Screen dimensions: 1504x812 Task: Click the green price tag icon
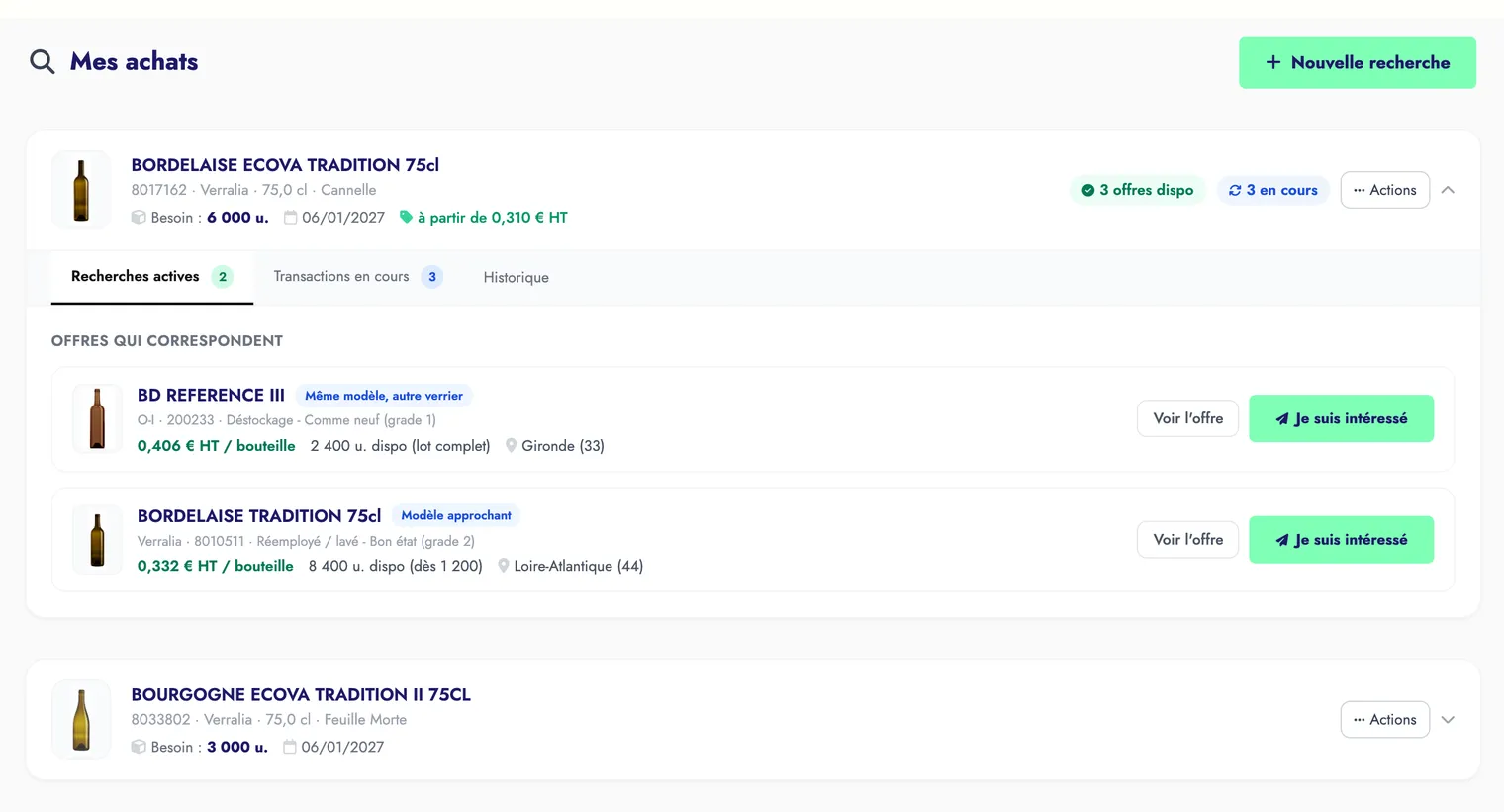pyautogui.click(x=406, y=217)
